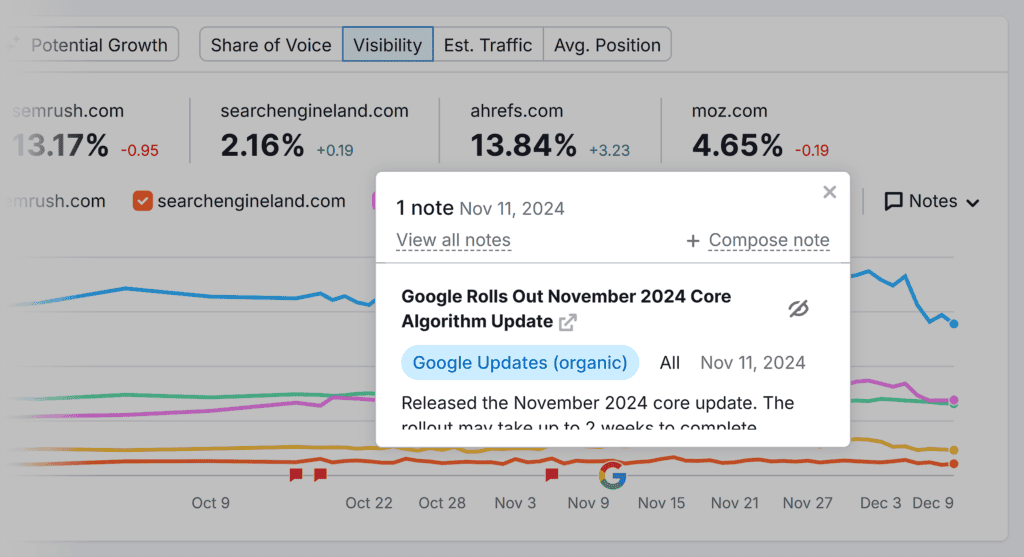
Task: Click the leftmost red note flag on chart
Action: coord(296,474)
